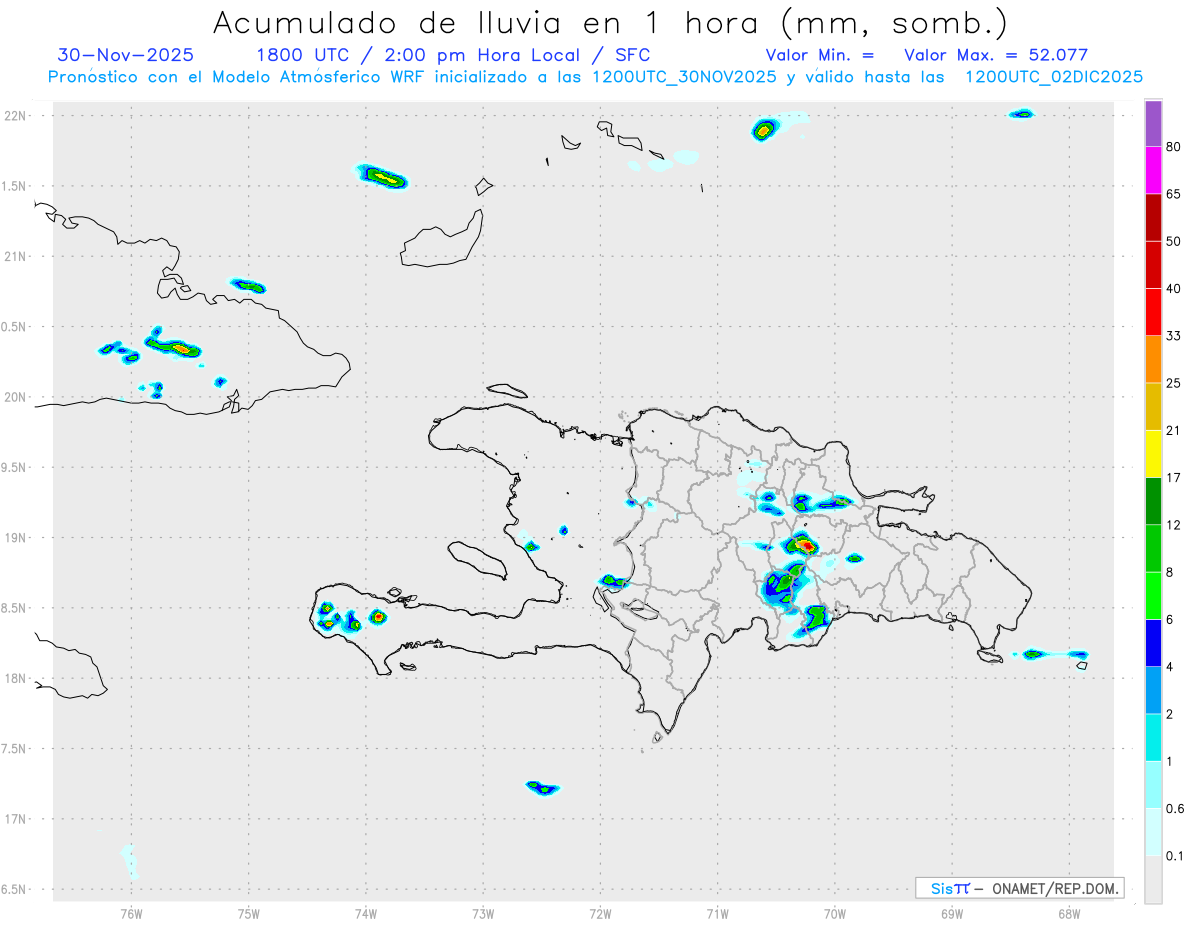
Task: Select the yellow legend swatch between 17 and 21
Action: (x=1153, y=453)
